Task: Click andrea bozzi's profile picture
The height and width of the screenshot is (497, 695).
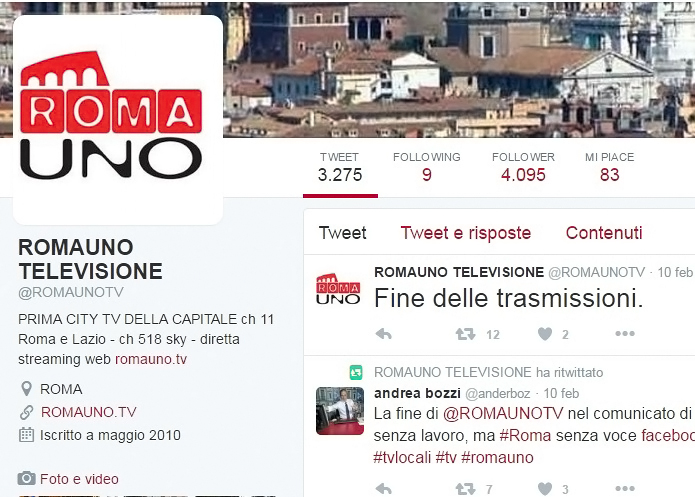Action: click(340, 411)
